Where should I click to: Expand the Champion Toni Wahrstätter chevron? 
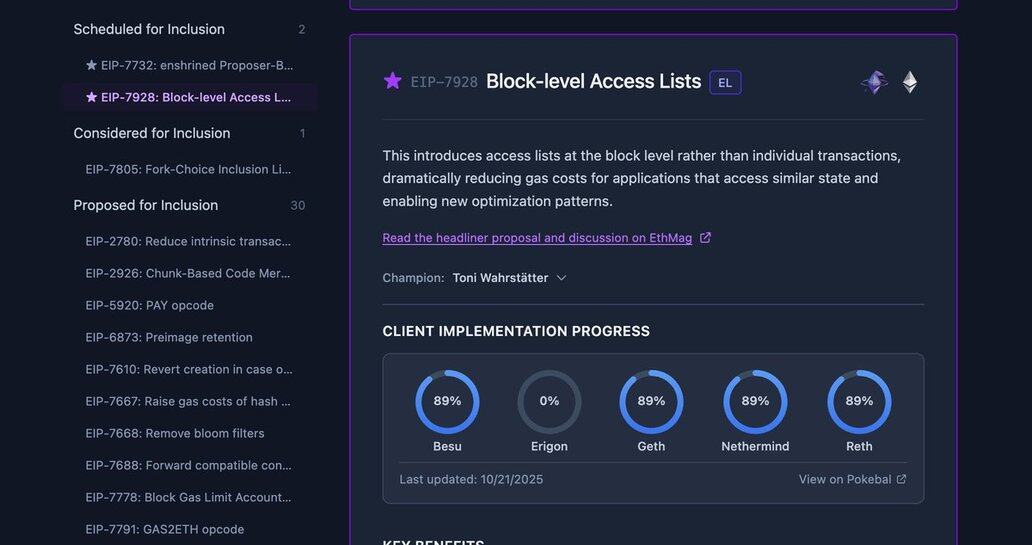tap(561, 278)
